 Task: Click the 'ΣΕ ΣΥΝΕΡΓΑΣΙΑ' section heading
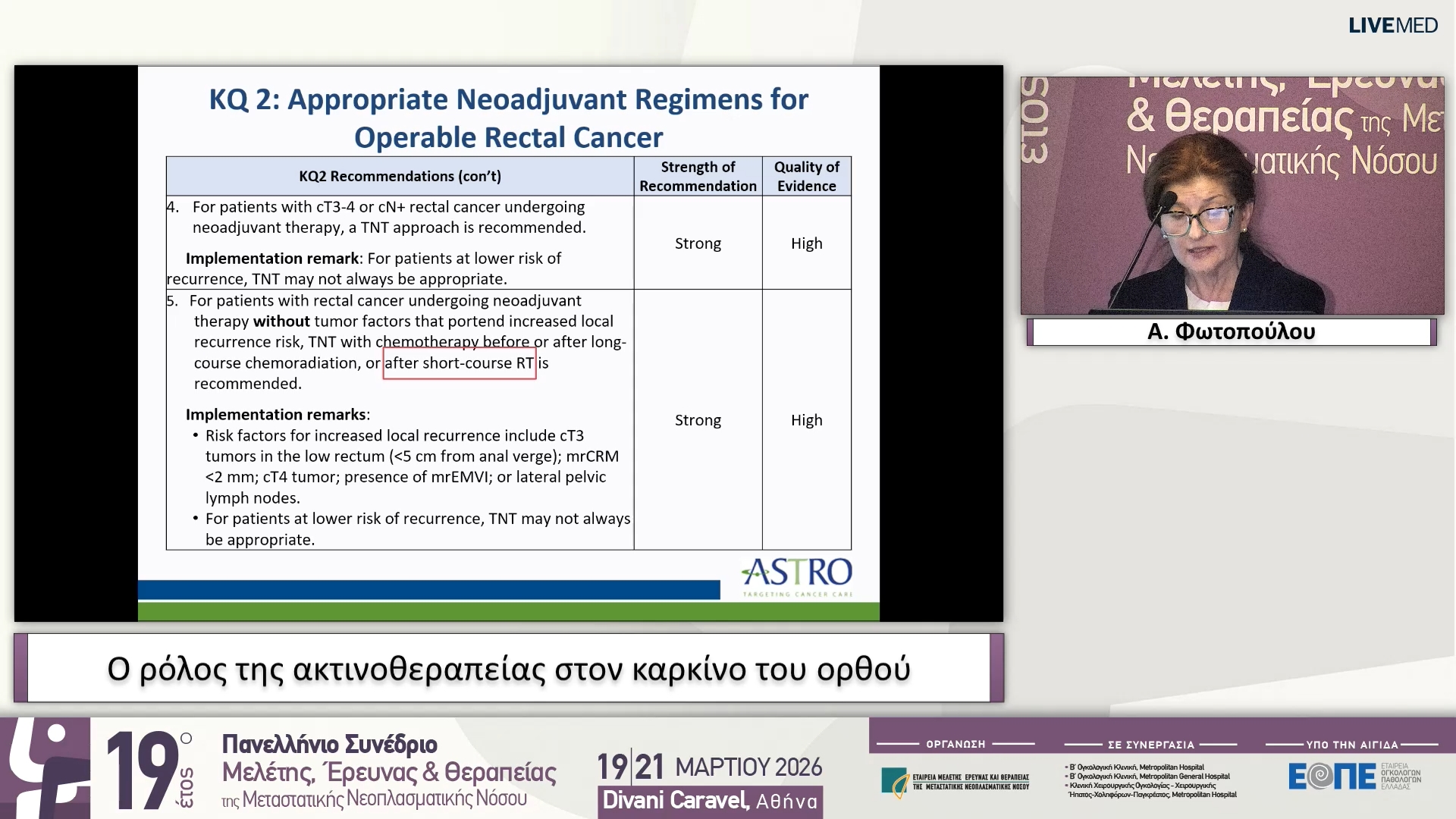point(1151,745)
